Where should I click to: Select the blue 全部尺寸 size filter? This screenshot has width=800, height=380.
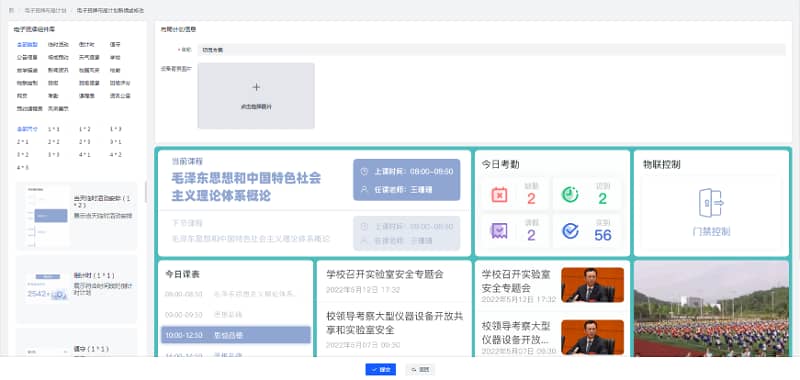(27, 129)
